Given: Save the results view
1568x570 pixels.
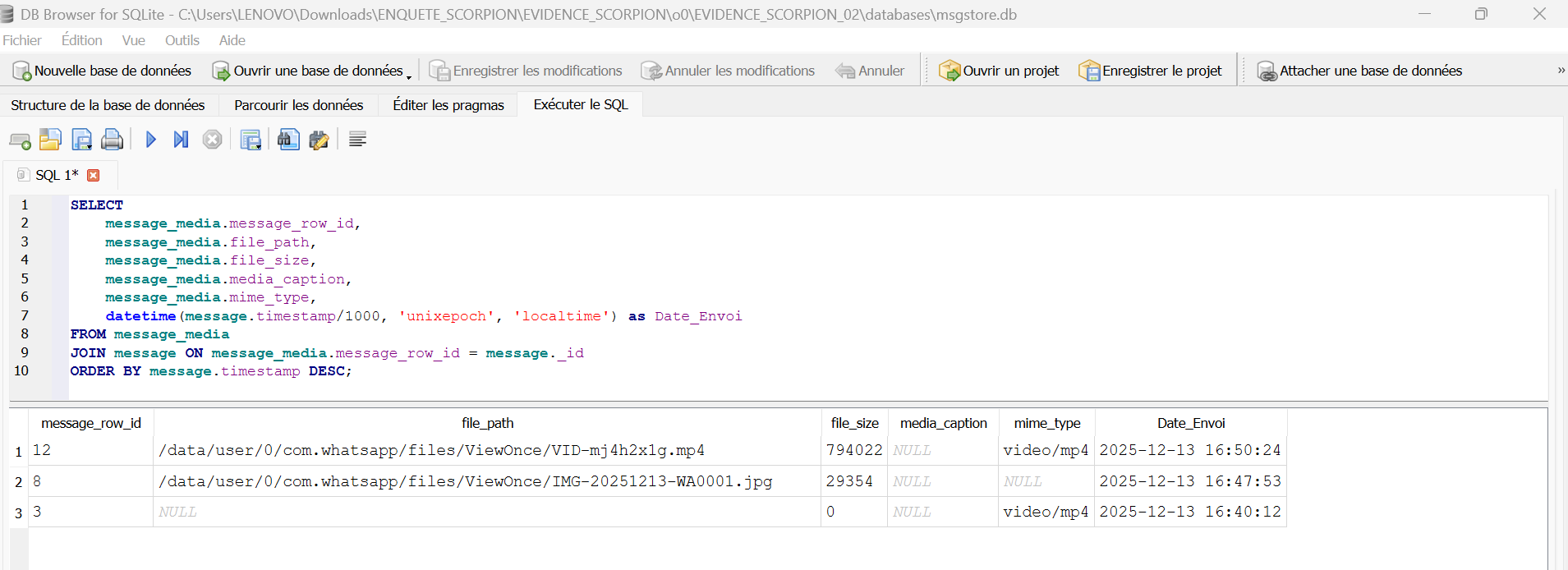Looking at the screenshot, I should click(251, 140).
